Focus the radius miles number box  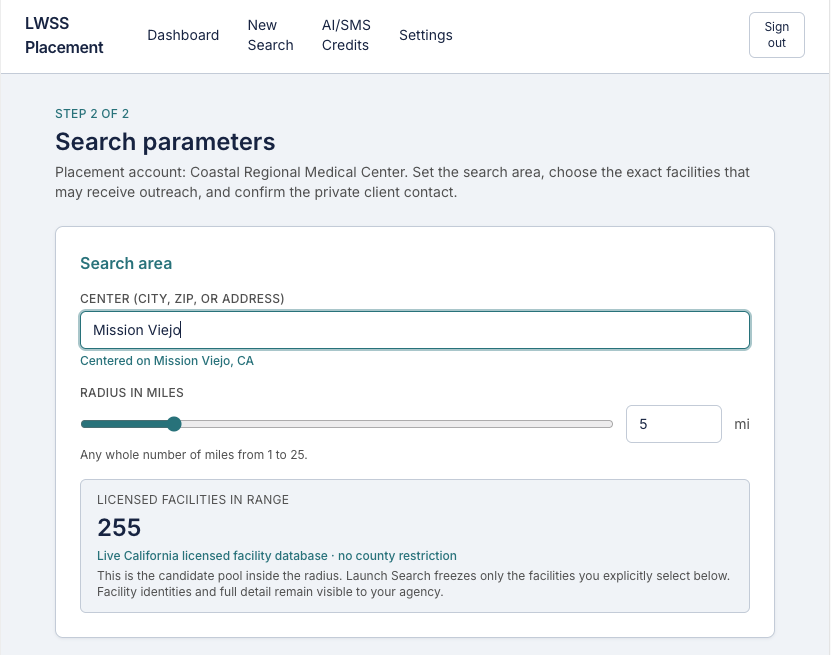tap(674, 424)
